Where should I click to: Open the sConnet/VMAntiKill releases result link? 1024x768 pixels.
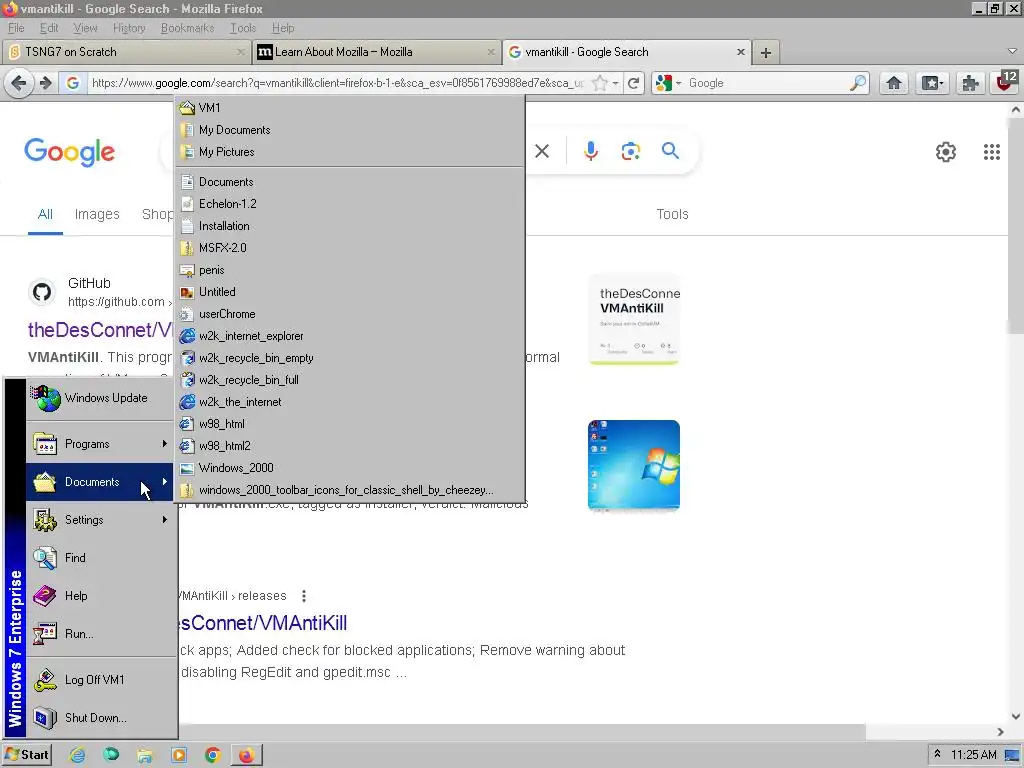[x=263, y=623]
